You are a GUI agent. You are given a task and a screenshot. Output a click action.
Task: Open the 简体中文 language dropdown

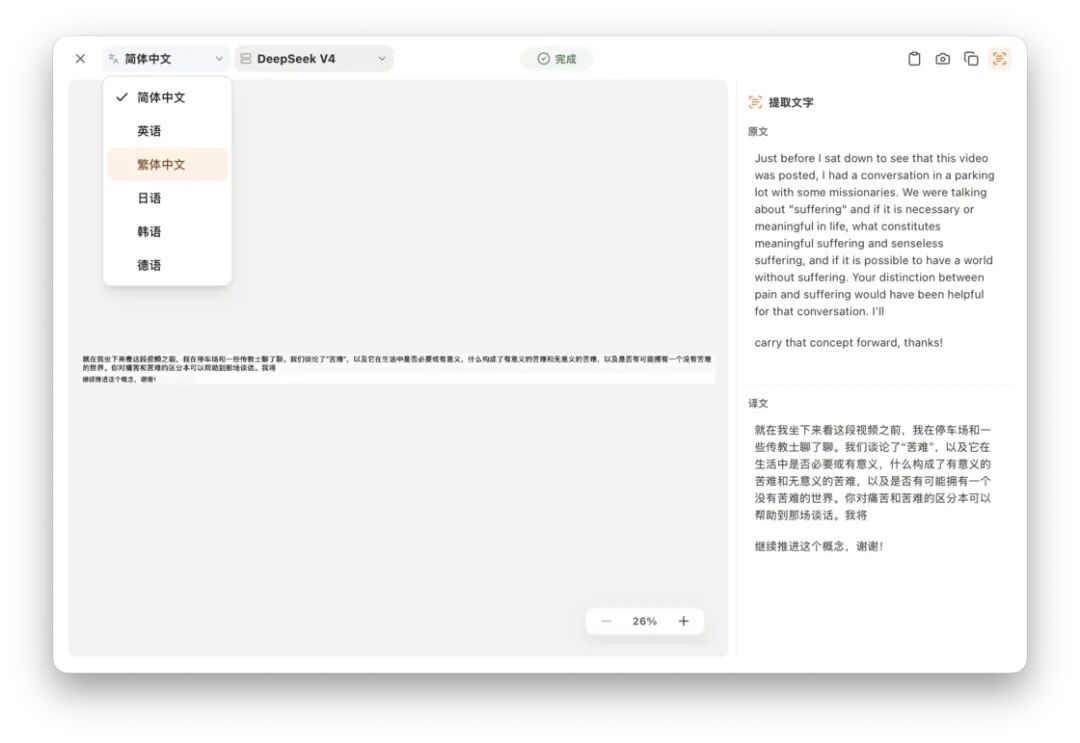click(x=167, y=59)
